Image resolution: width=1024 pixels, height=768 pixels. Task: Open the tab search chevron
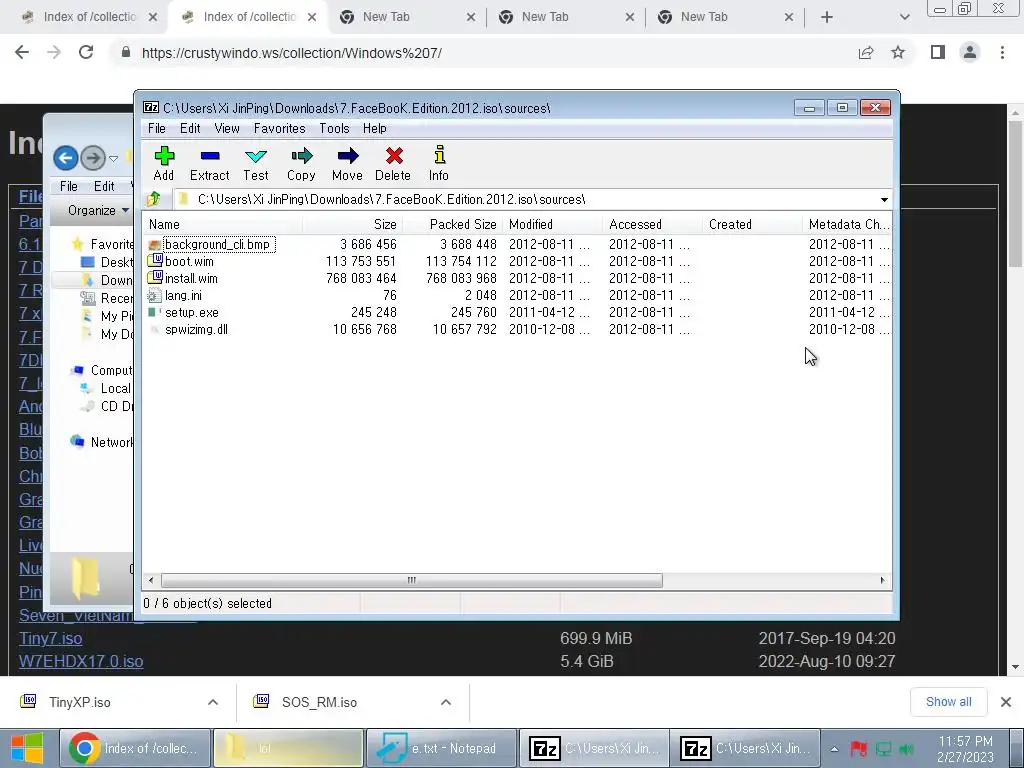pos(904,17)
